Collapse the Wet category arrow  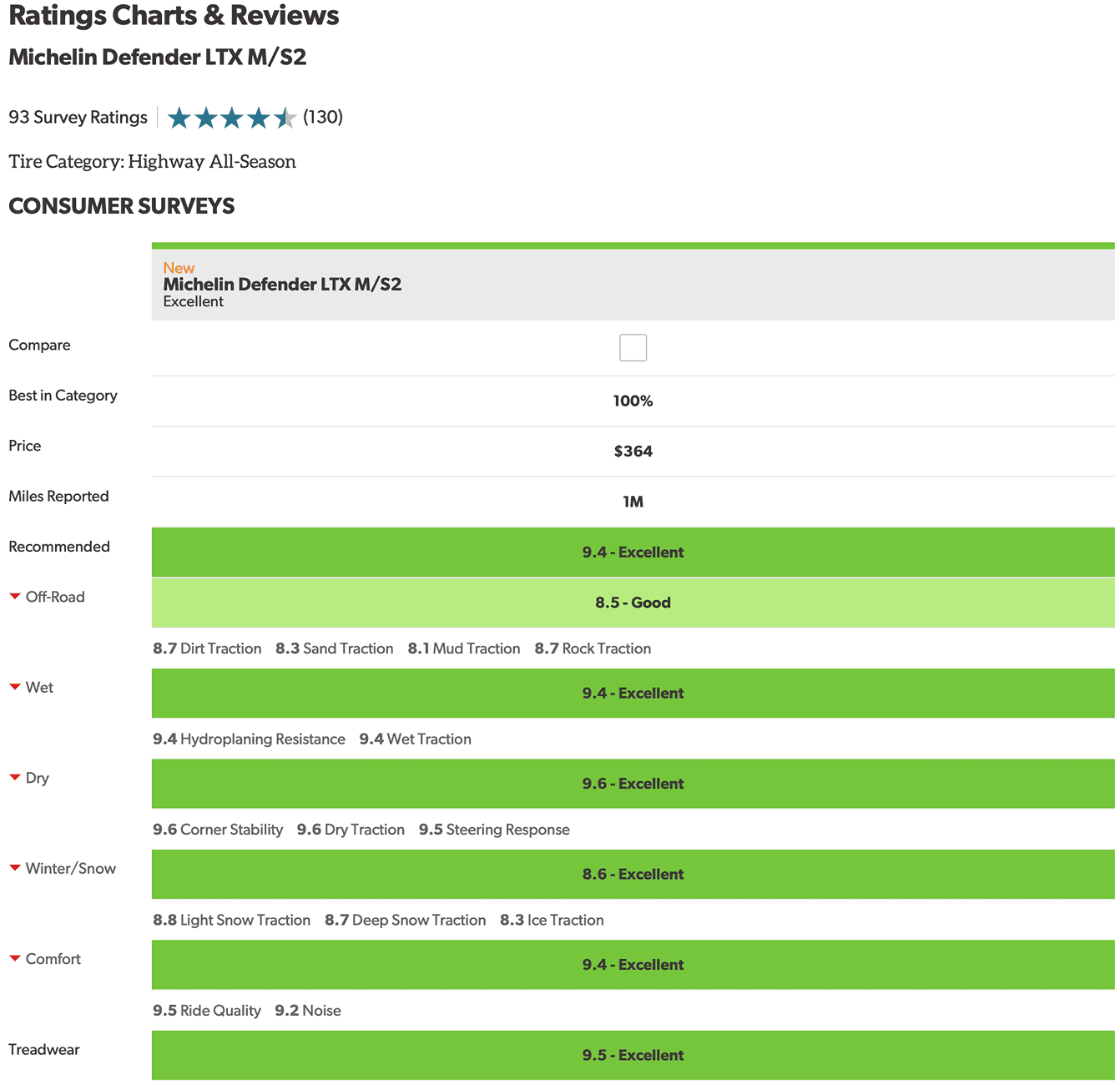pyautogui.click(x=15, y=687)
